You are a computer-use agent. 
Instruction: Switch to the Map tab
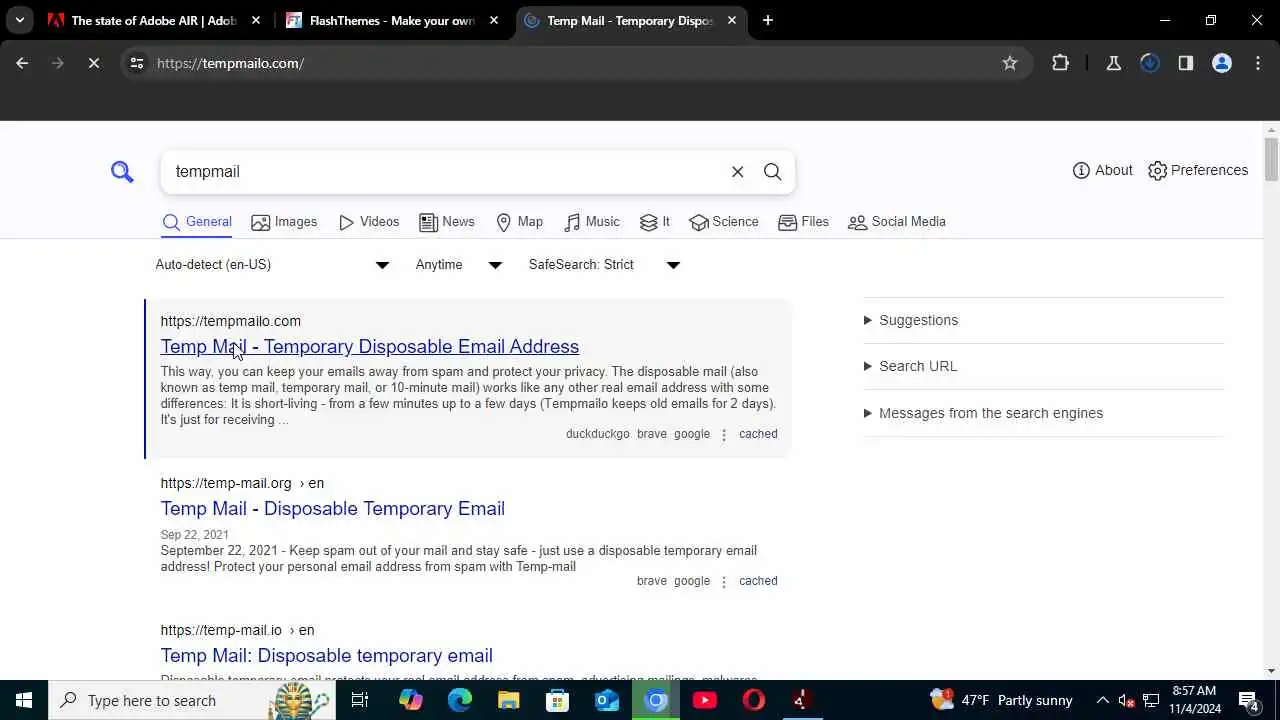(x=519, y=222)
